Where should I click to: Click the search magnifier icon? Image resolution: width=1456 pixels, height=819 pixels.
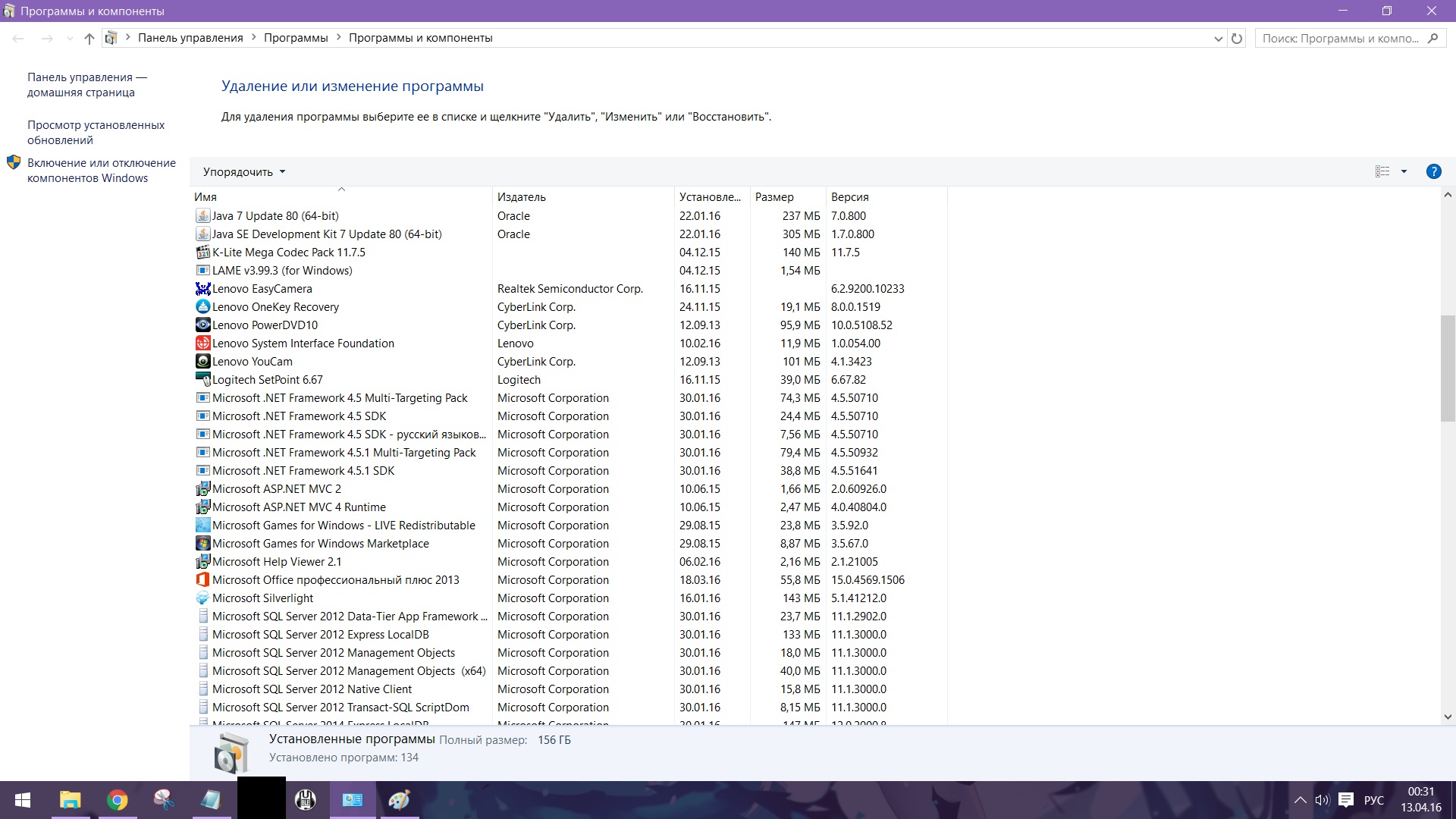(x=1432, y=38)
